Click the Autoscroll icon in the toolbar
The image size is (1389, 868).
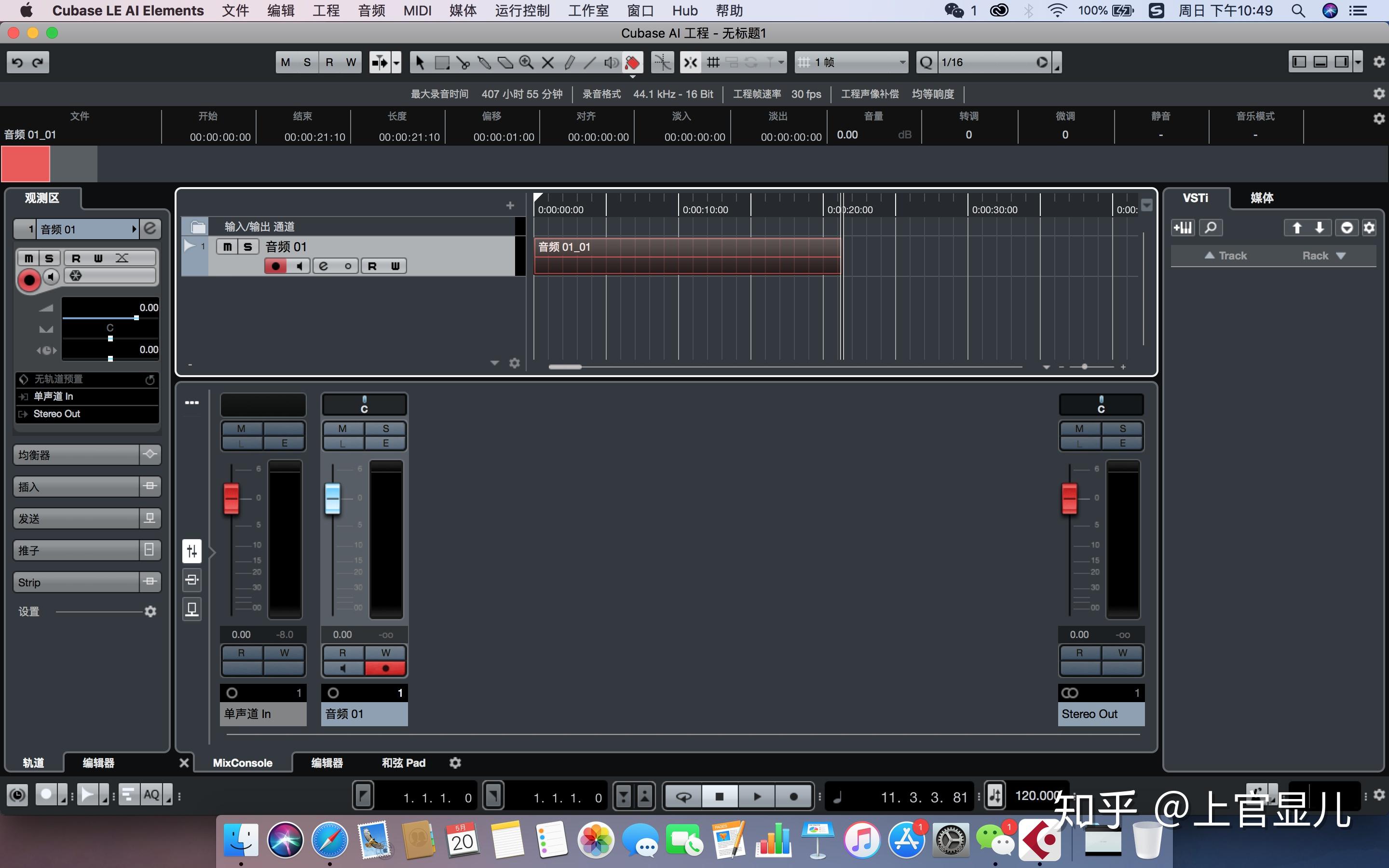380,62
